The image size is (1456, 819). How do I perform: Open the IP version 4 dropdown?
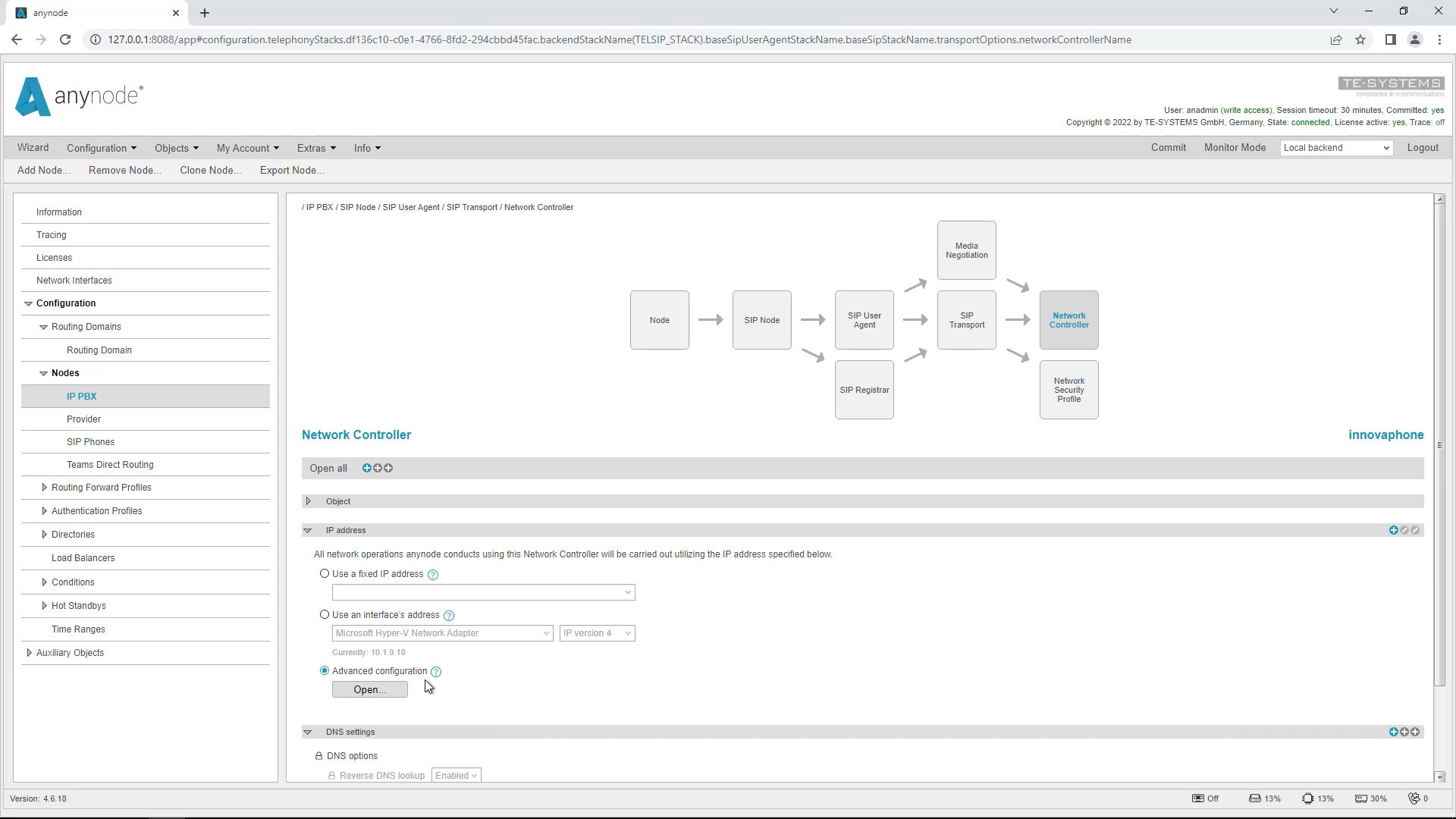pyautogui.click(x=598, y=633)
